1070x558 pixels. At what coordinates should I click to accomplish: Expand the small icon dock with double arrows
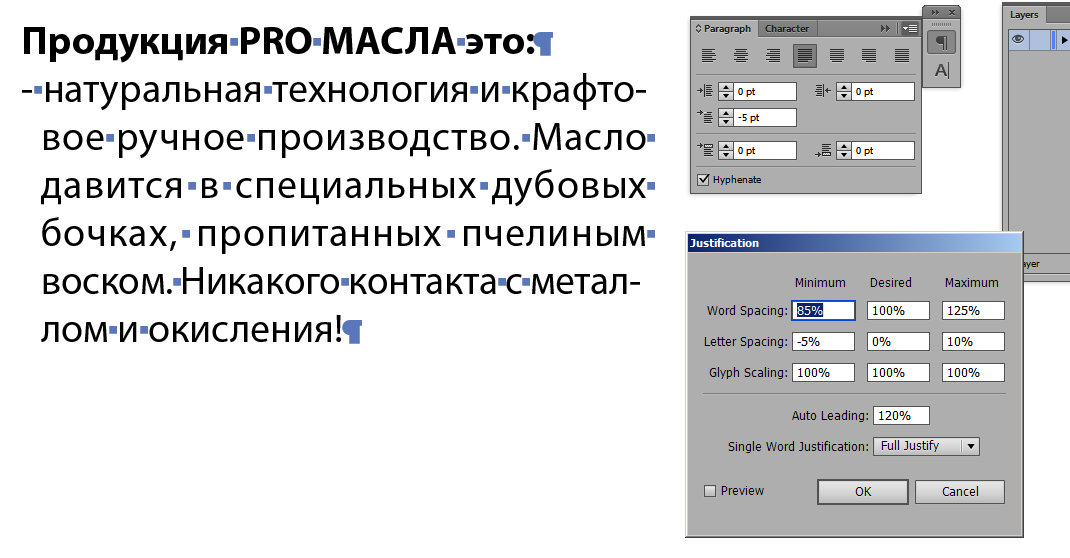click(935, 12)
